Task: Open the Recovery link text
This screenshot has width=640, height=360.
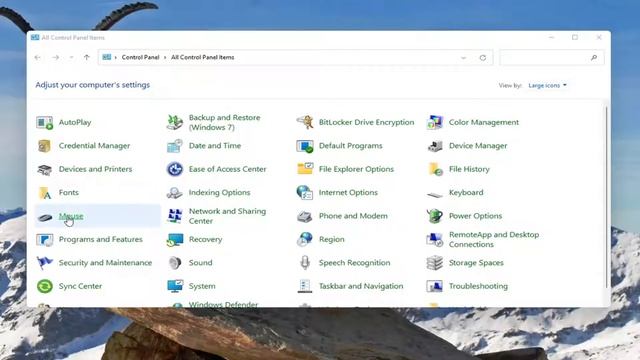Action: pyautogui.click(x=205, y=240)
